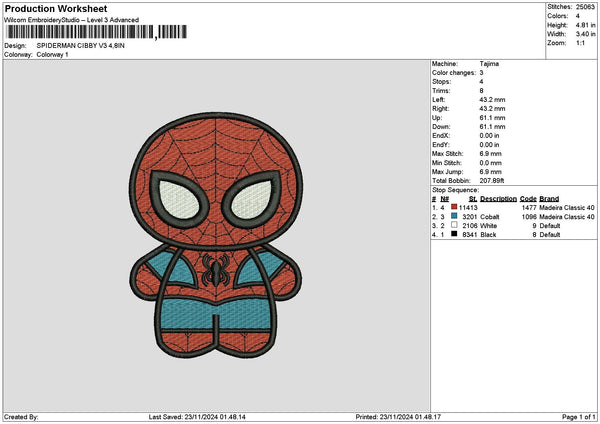Select the Cobalt row in Stop Sequence

point(512,216)
